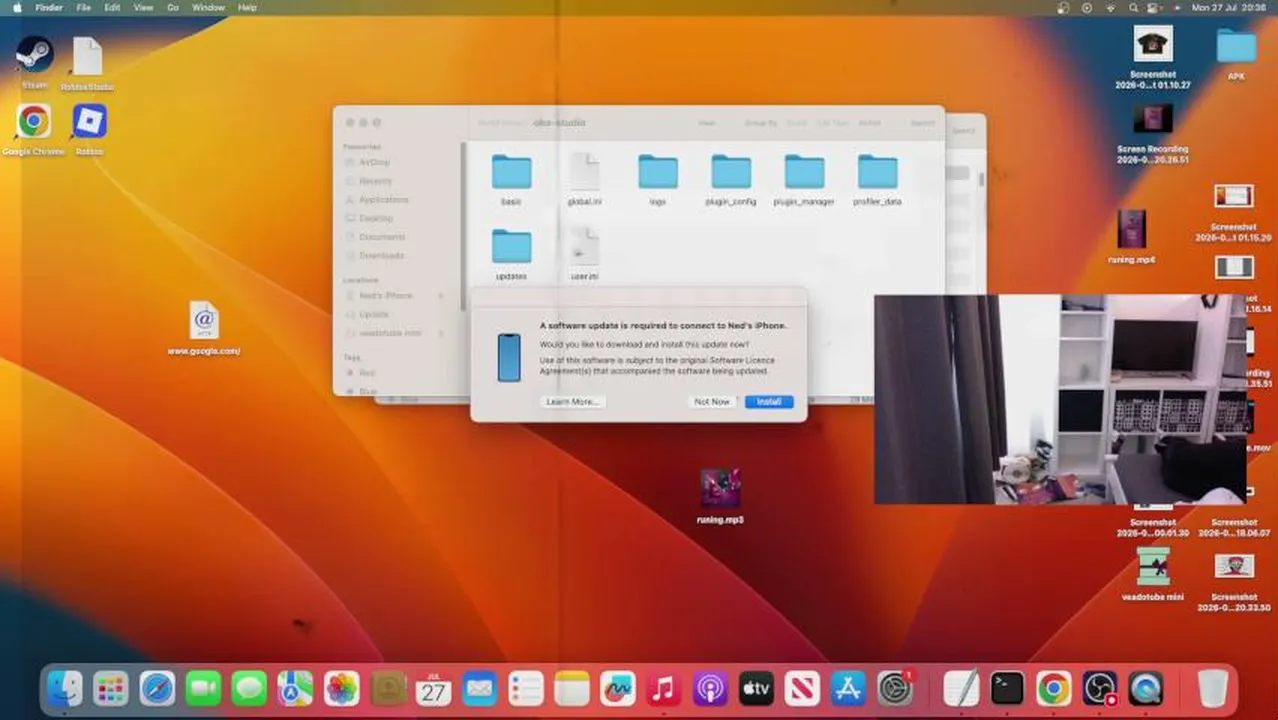The width and height of the screenshot is (1278, 720).
Task: Open Messages from the Dock
Action: tap(249, 688)
